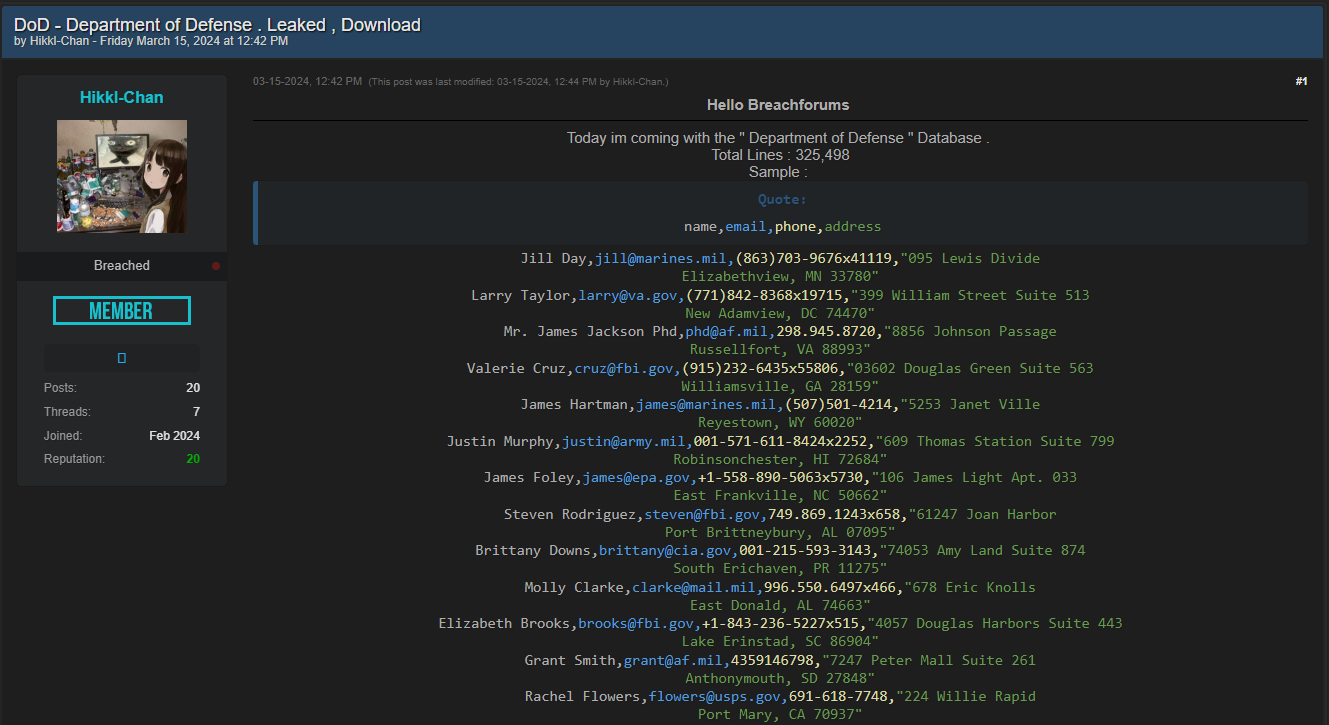Click email steven@fbi.gov
Viewport: 1329px width, 725px height.
pos(702,515)
